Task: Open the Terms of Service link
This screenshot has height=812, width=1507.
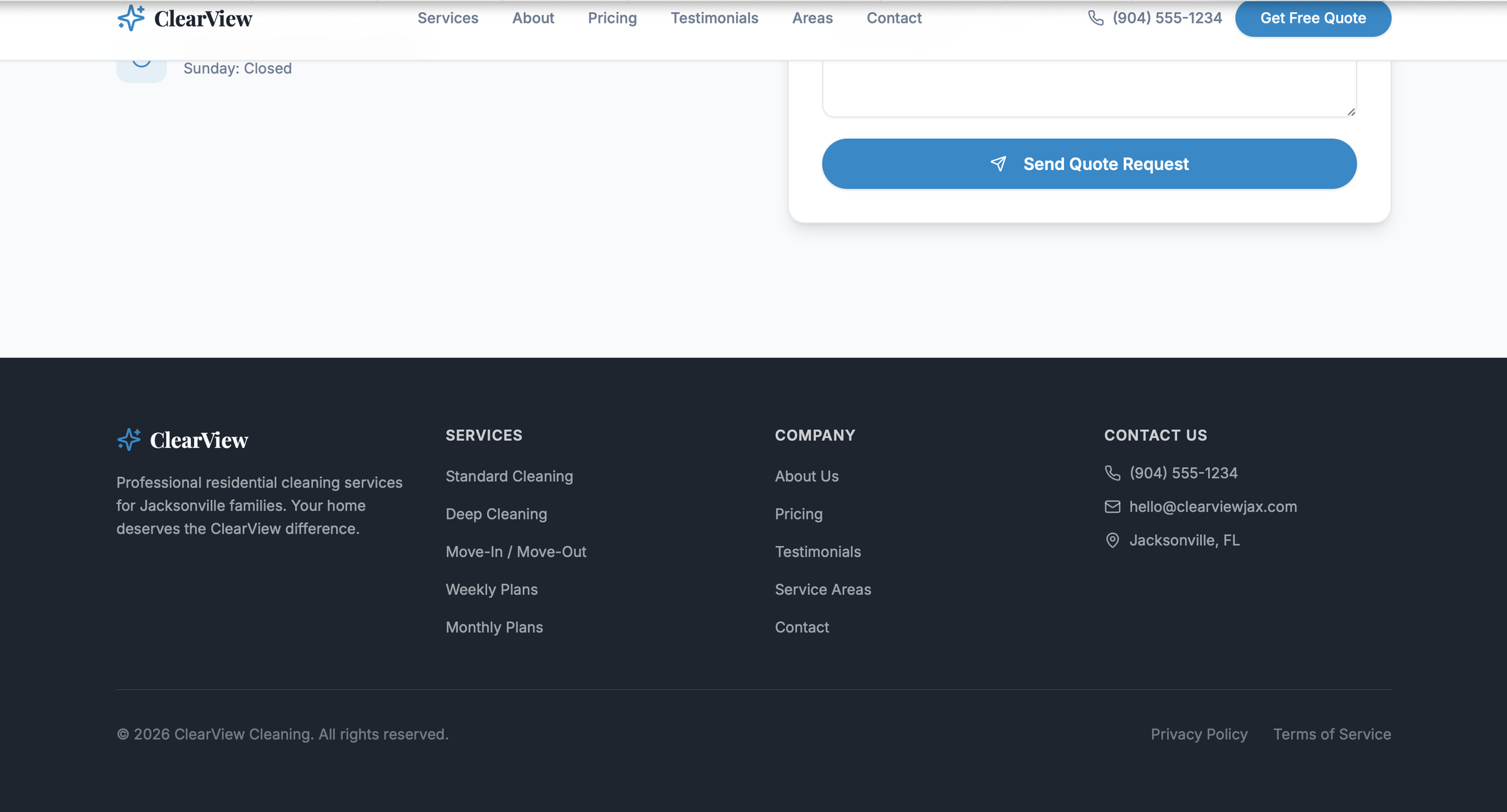Action: [x=1332, y=734]
